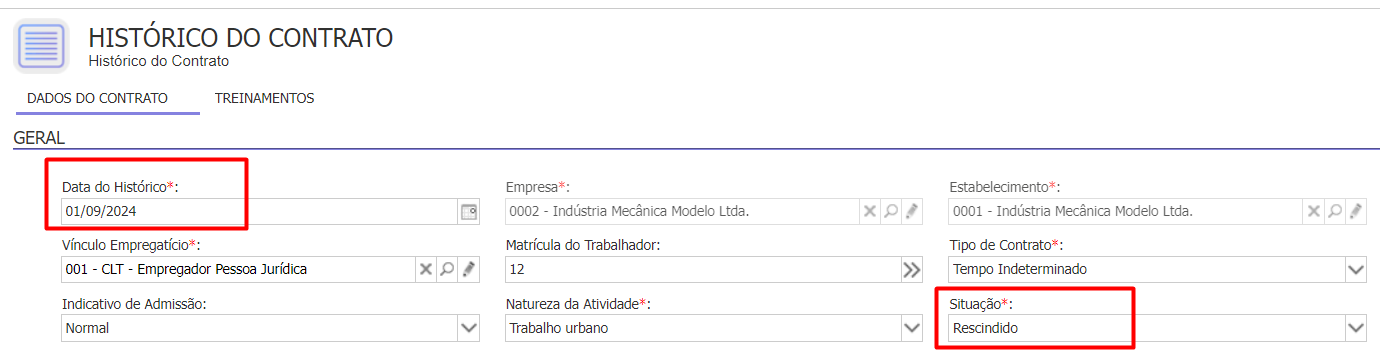The image size is (1380, 362).
Task: Expand the Tipo de Contrato dropdown
Action: (1355, 269)
